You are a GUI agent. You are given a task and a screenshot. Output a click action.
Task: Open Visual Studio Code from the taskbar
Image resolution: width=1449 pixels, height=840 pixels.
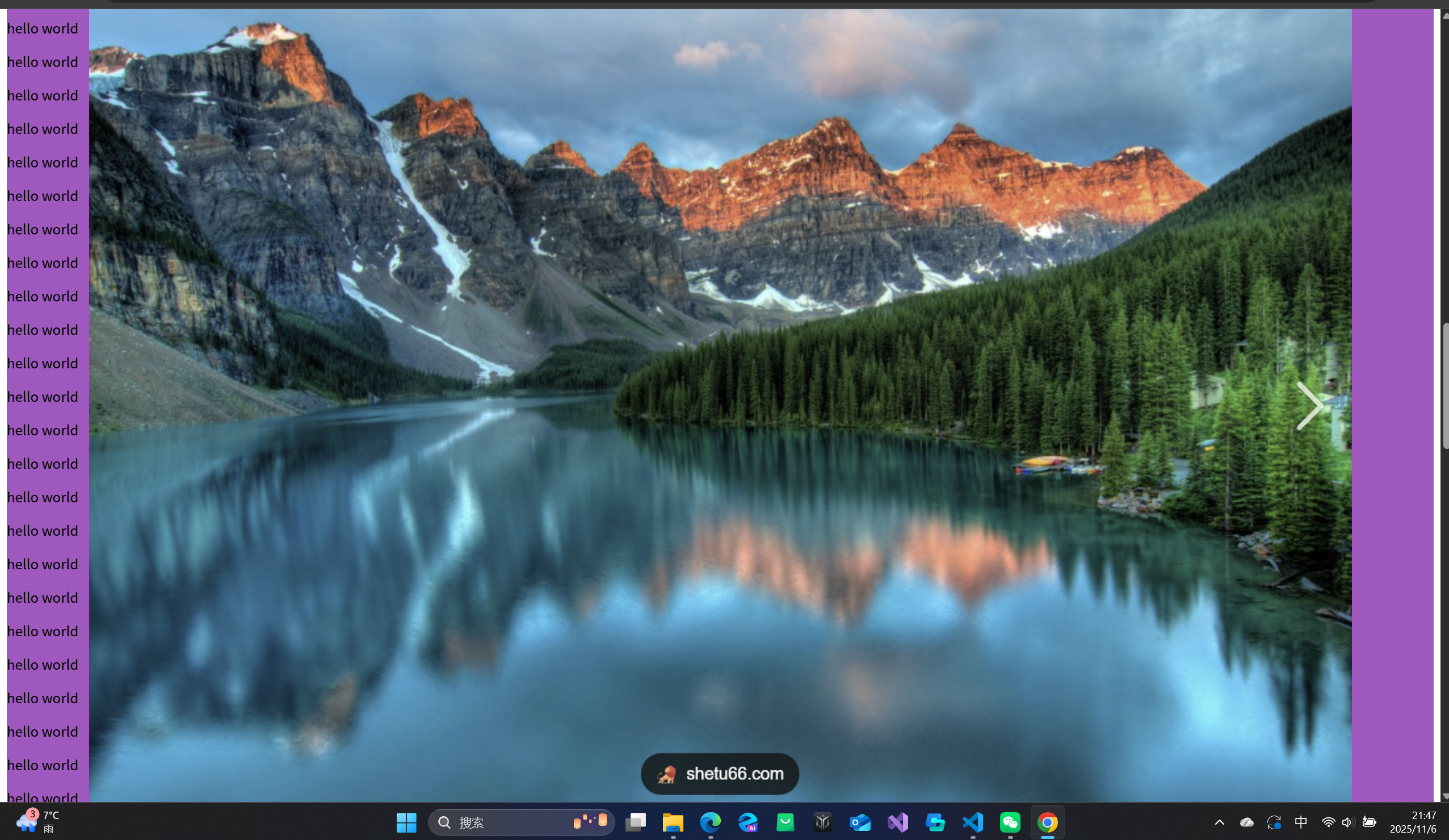point(973,822)
